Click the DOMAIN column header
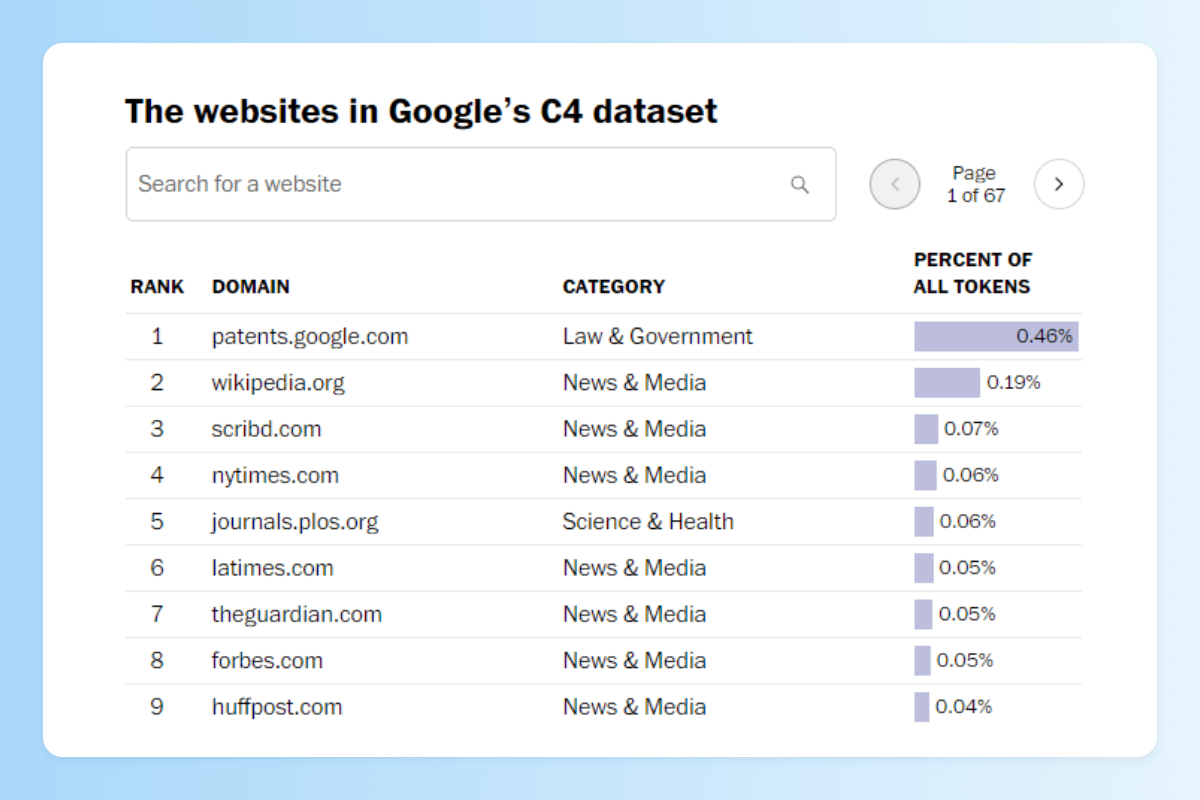 tap(251, 287)
